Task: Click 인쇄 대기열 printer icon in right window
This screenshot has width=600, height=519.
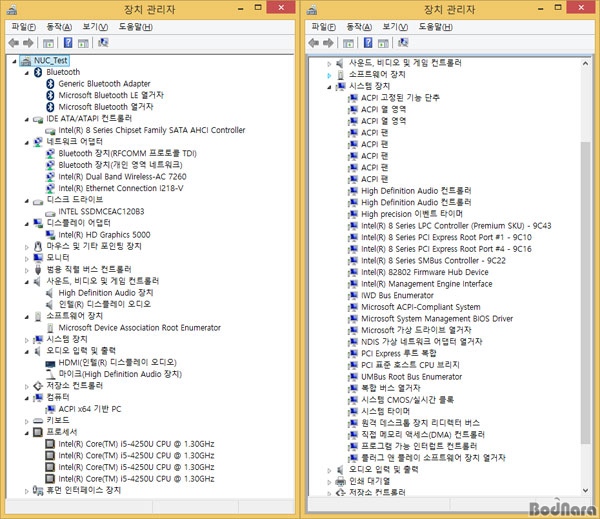Action: 340,481
